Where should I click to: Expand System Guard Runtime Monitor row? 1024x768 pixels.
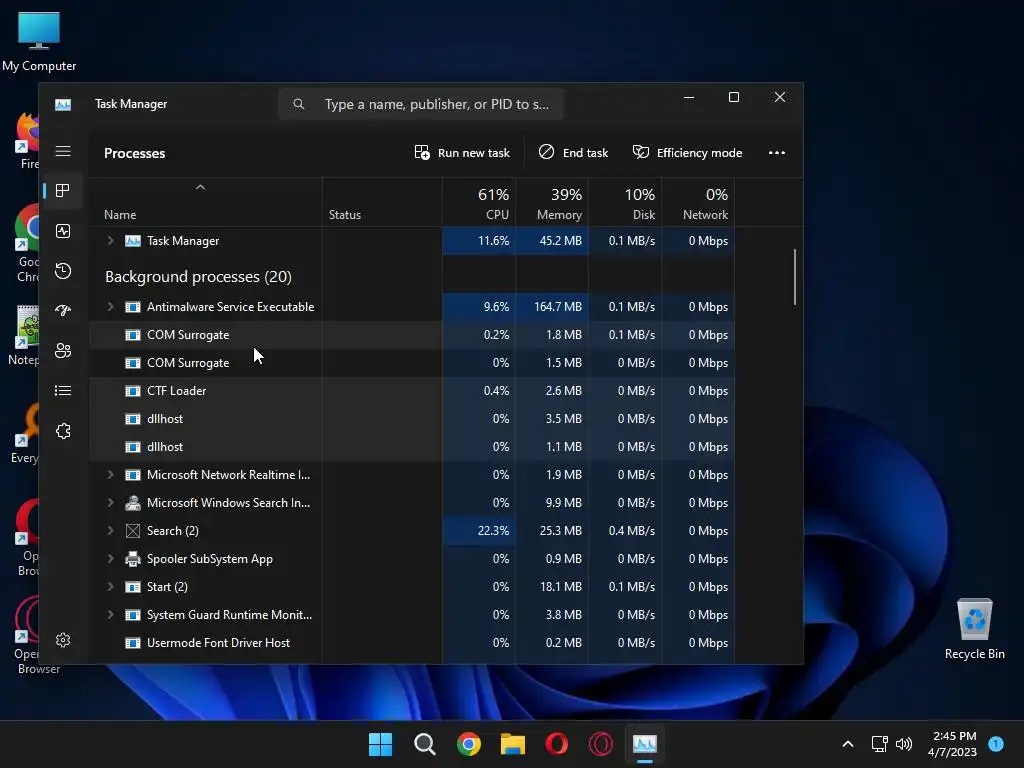click(x=110, y=615)
